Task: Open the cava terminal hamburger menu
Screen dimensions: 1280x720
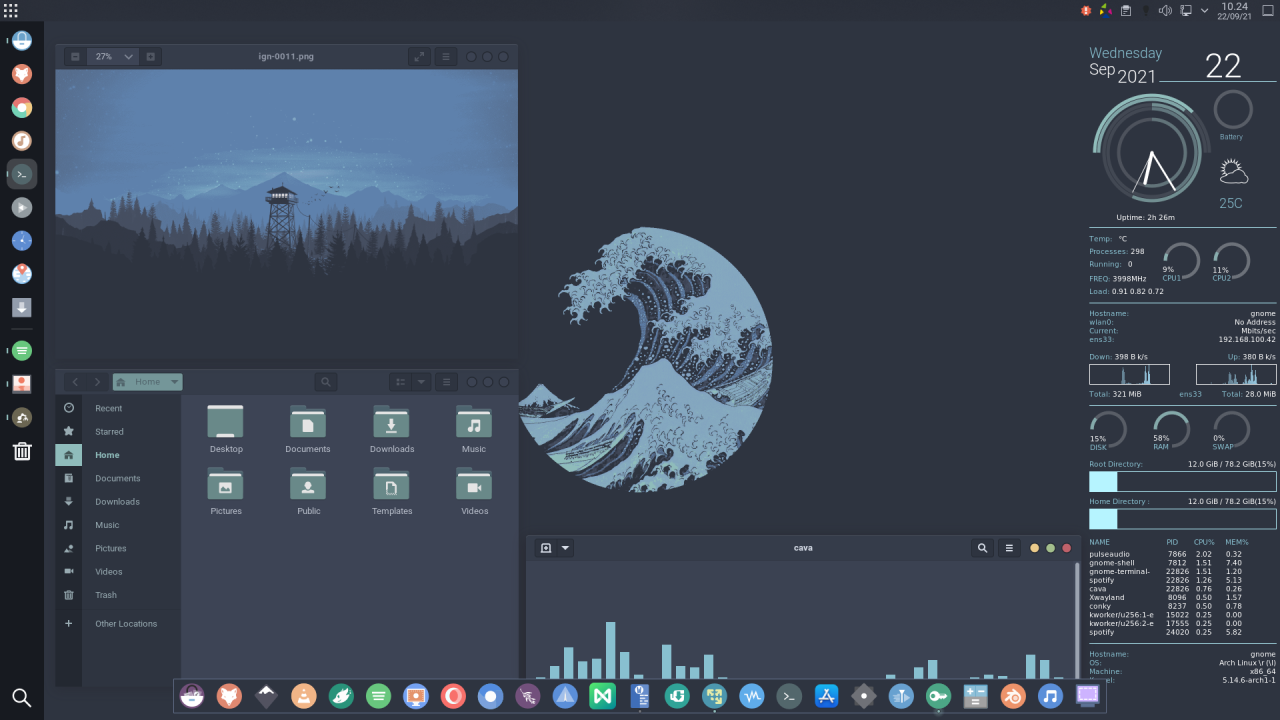Action: (1009, 548)
